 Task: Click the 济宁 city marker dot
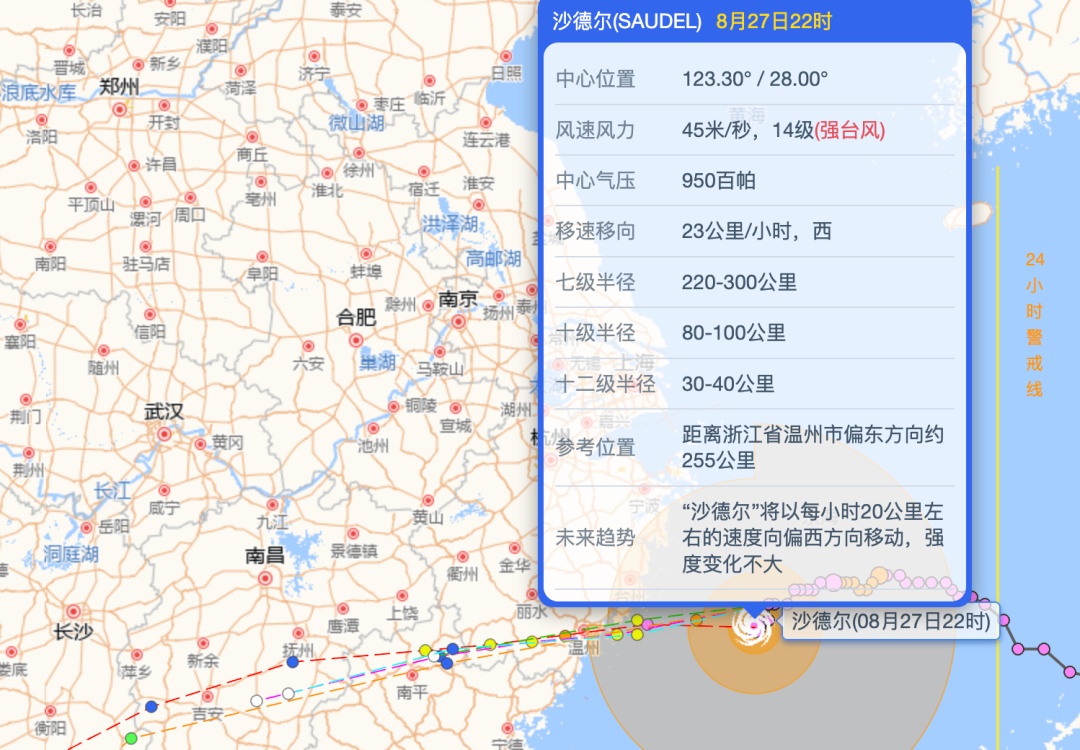(315, 56)
